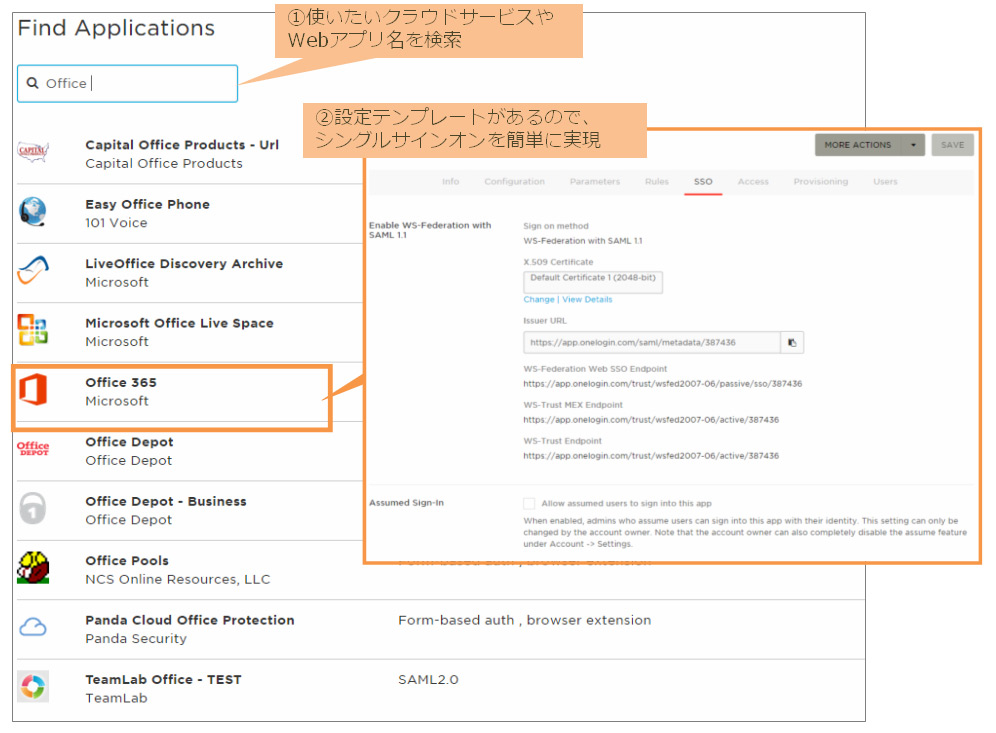Screen dimensions: 996x733
Task: Click the WS-Trust MEX Endpoint URL
Action: (x=651, y=420)
